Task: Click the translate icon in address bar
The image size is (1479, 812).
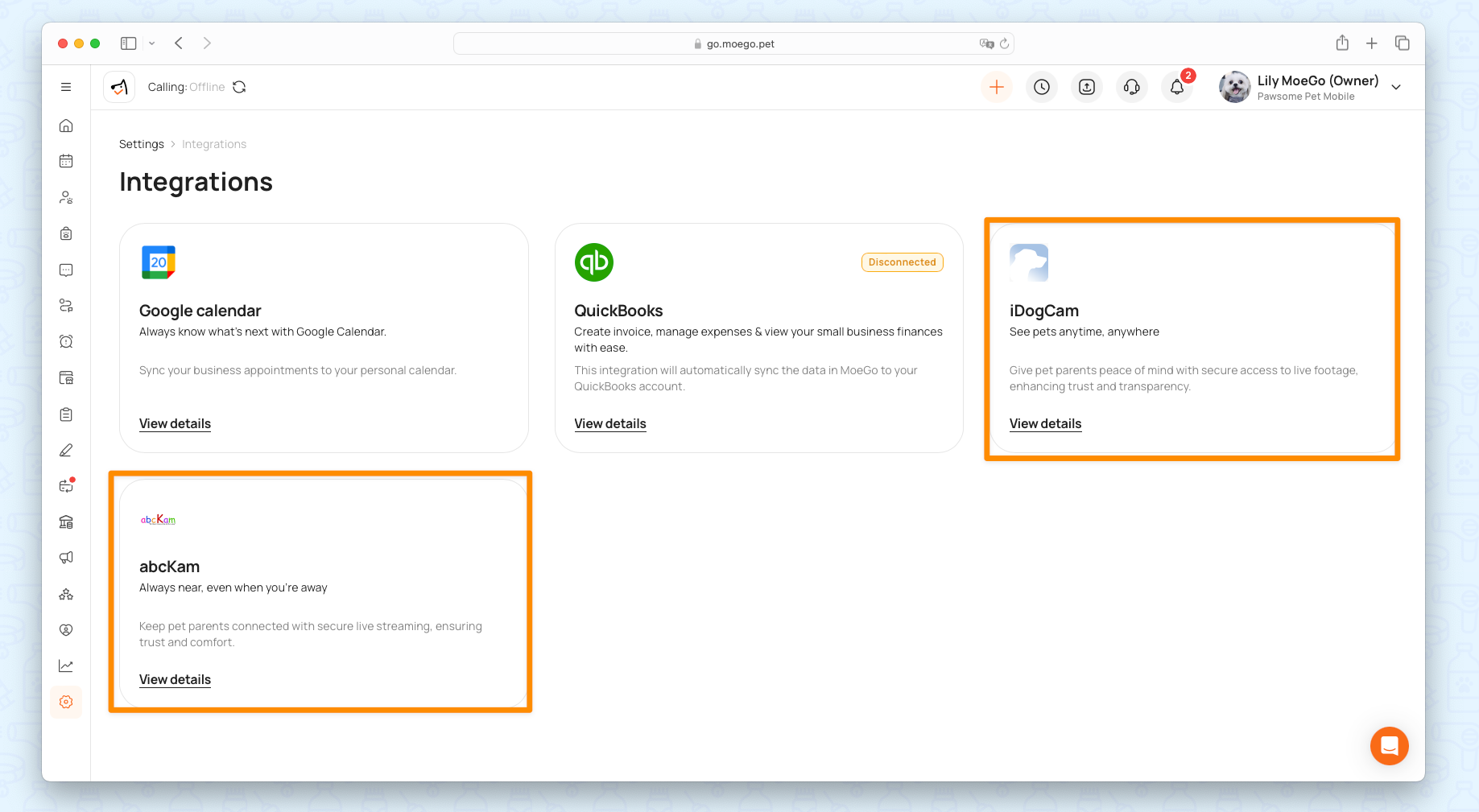Action: (x=986, y=43)
